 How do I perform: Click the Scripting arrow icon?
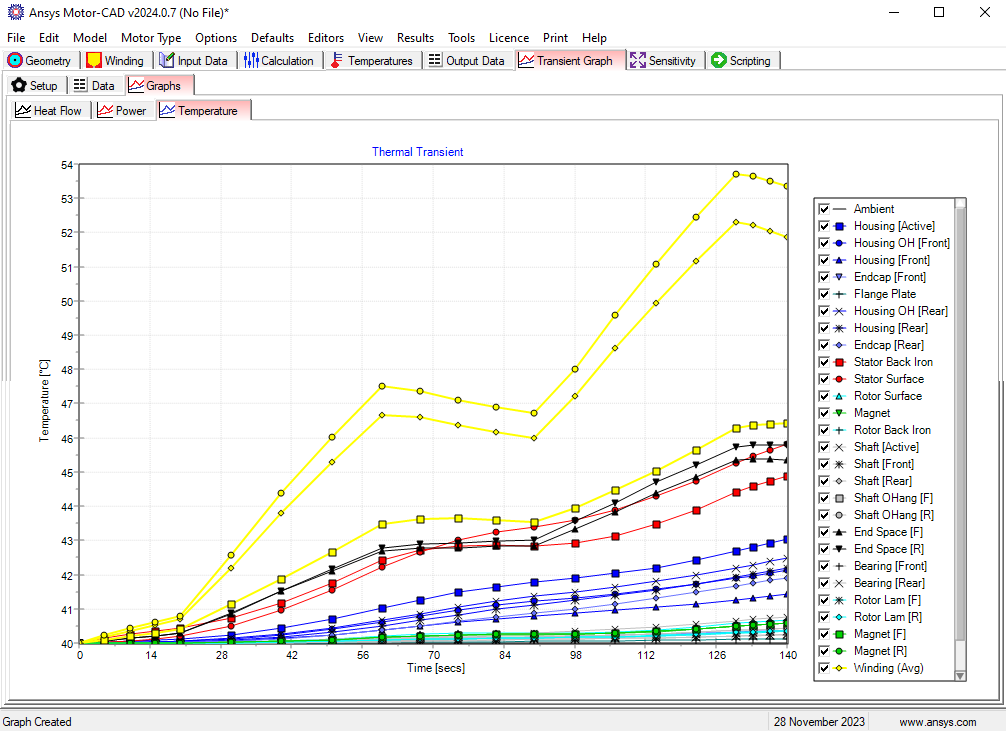pos(719,60)
